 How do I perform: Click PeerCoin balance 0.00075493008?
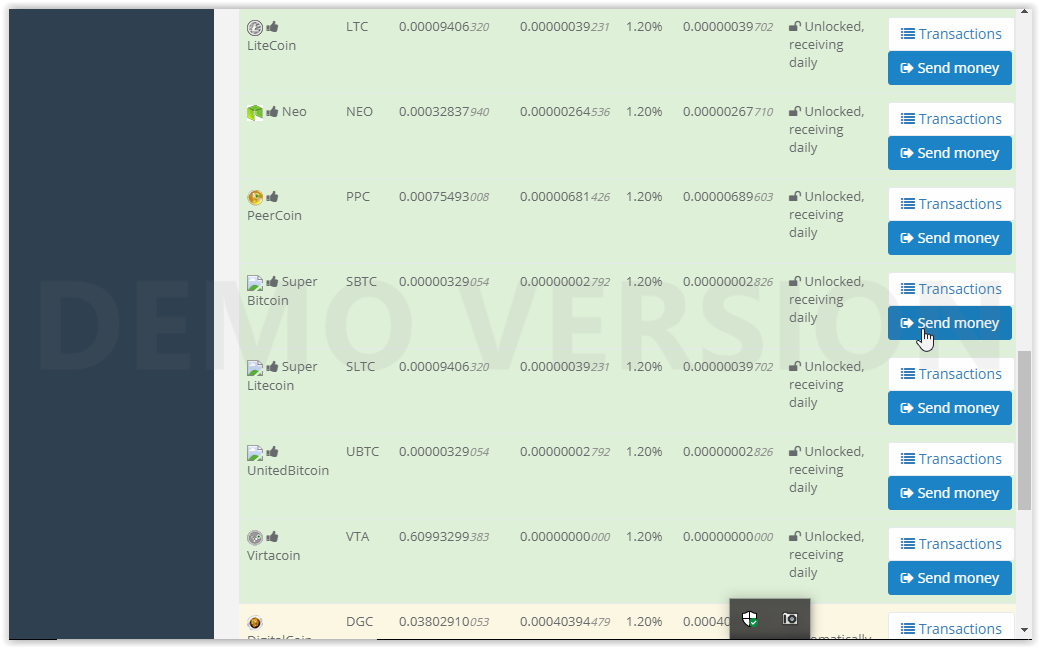(444, 196)
